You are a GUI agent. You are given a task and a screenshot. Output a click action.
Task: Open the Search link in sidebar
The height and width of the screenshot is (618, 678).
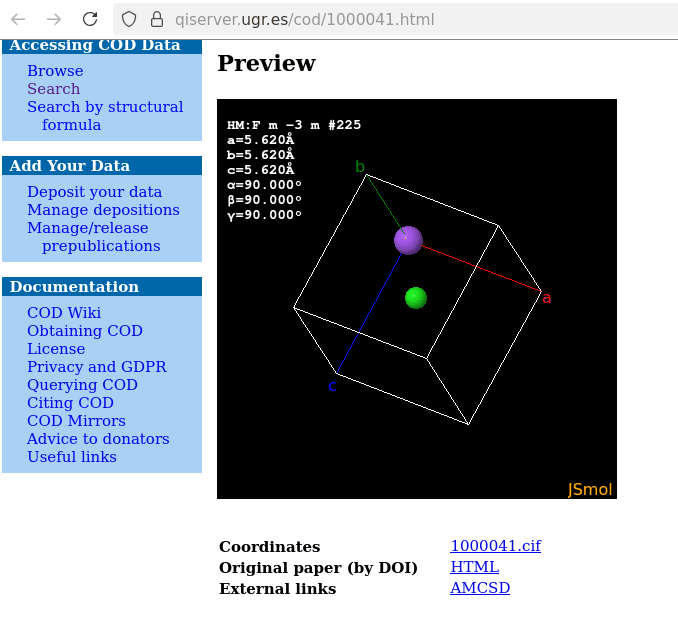[x=53, y=89]
